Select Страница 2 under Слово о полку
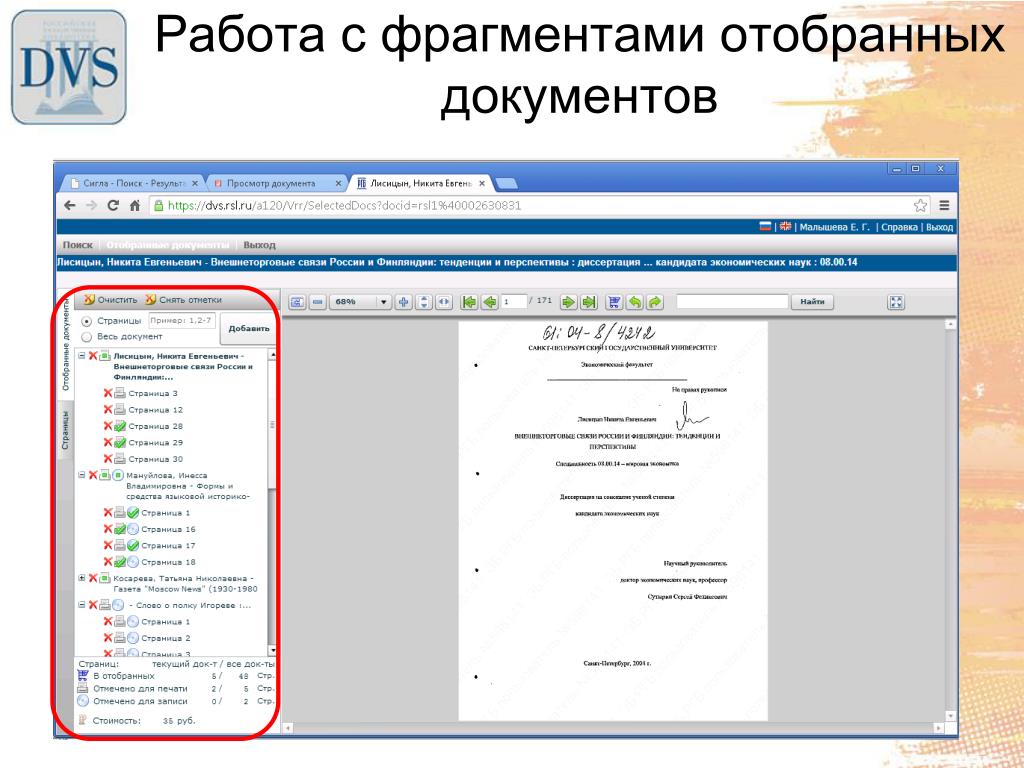1024x768 pixels. pos(165,638)
